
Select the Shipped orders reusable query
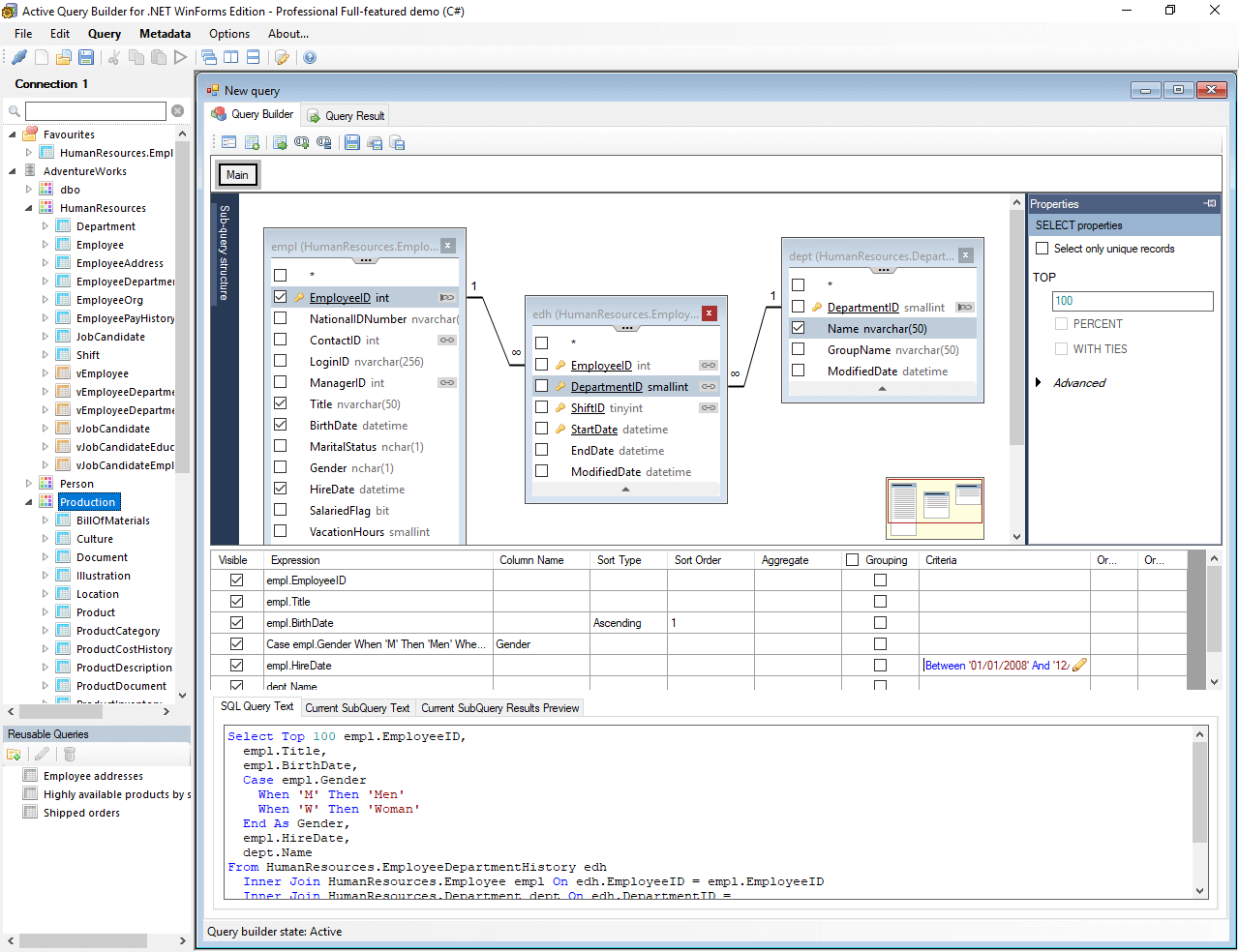click(x=81, y=813)
